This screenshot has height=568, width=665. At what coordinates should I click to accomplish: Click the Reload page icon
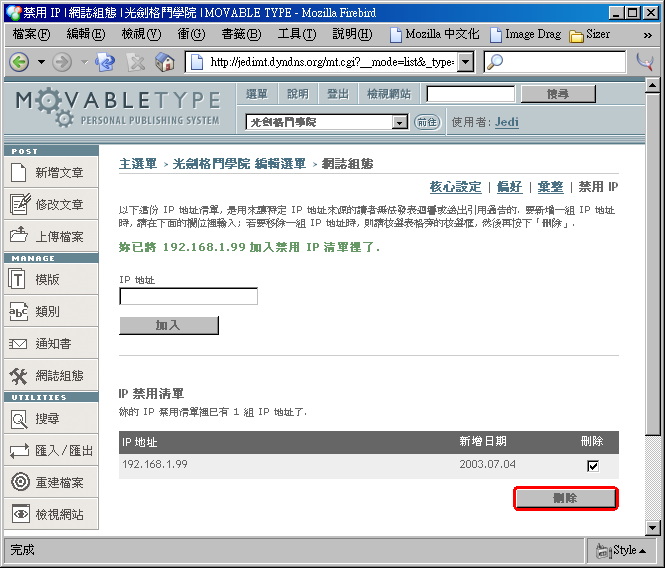tap(105, 62)
